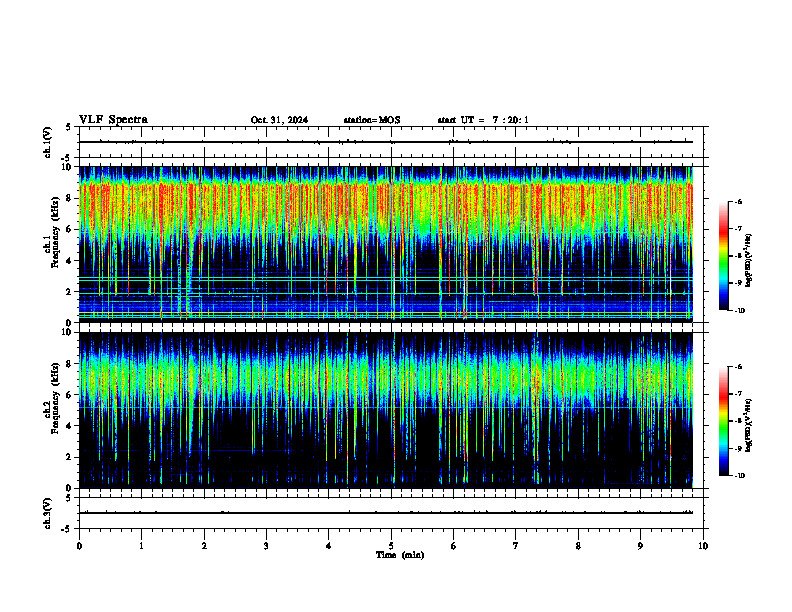Click the "Time (min)" x-axis label
Viewport: 792px width, 612px height.
coord(400,555)
